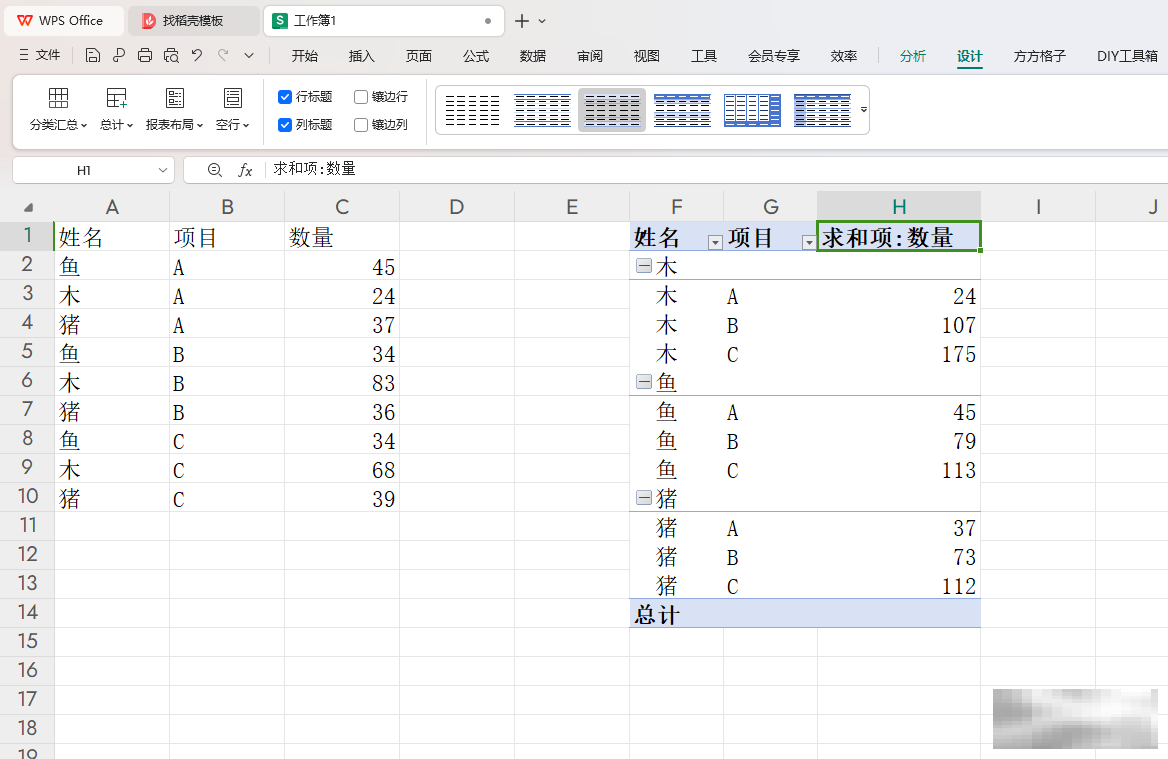
Task: Select the fifth blue-bordered pivot style thumbnail
Action: (x=752, y=110)
